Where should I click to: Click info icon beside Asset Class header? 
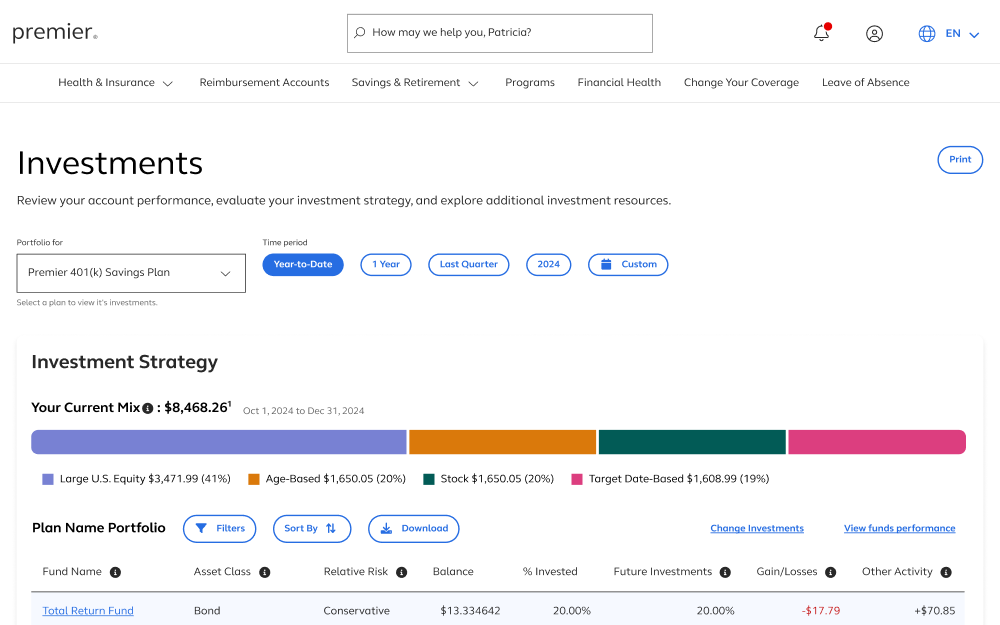point(265,572)
